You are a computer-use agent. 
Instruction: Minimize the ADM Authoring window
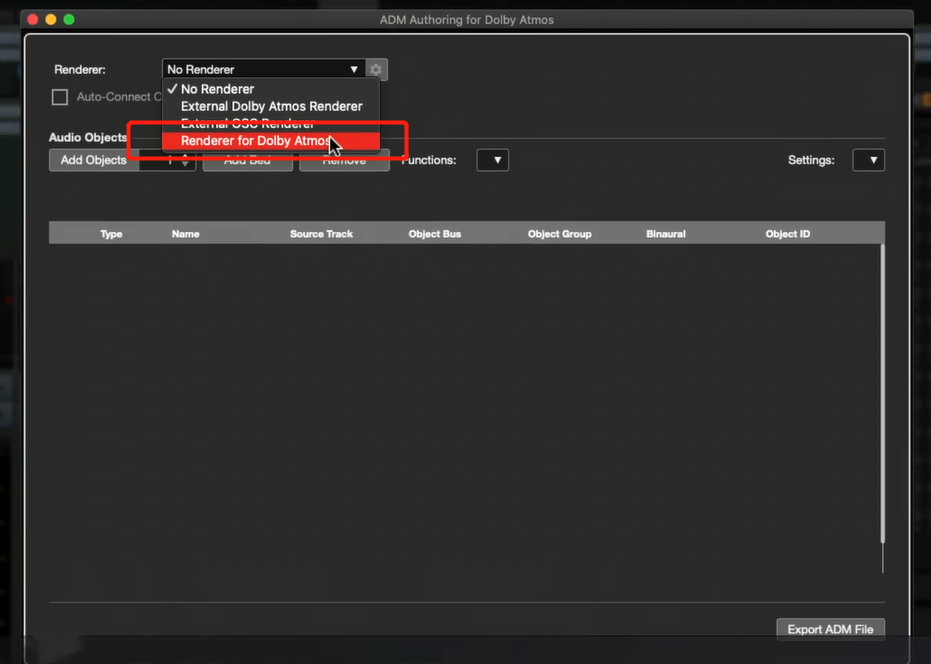click(x=50, y=19)
